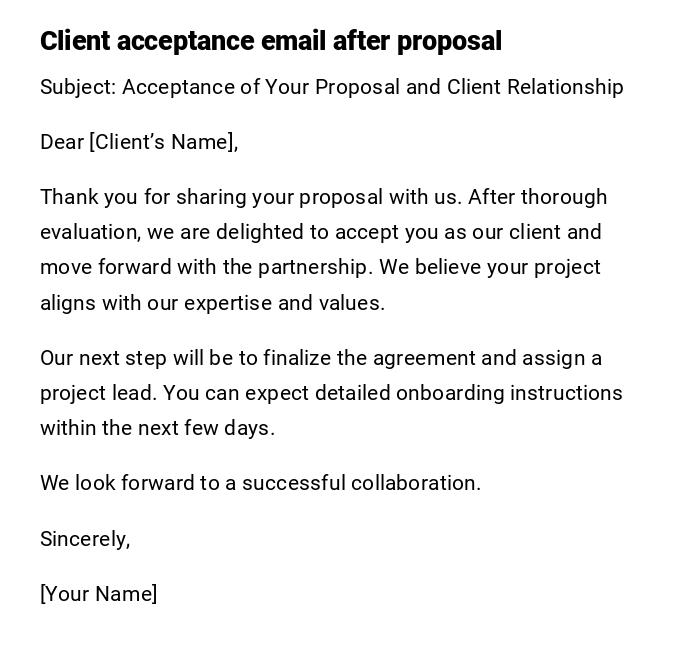Click the line "aligns with our expertise and values."
700x656 pixels.
212,303
